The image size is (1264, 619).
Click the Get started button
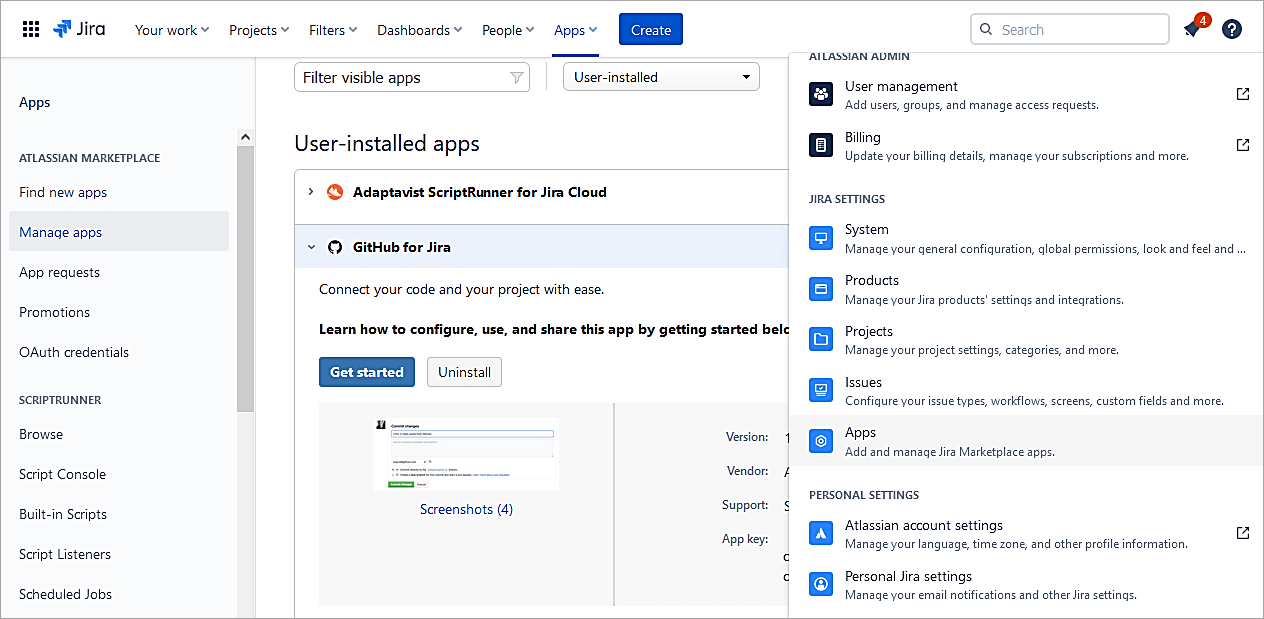coord(367,372)
